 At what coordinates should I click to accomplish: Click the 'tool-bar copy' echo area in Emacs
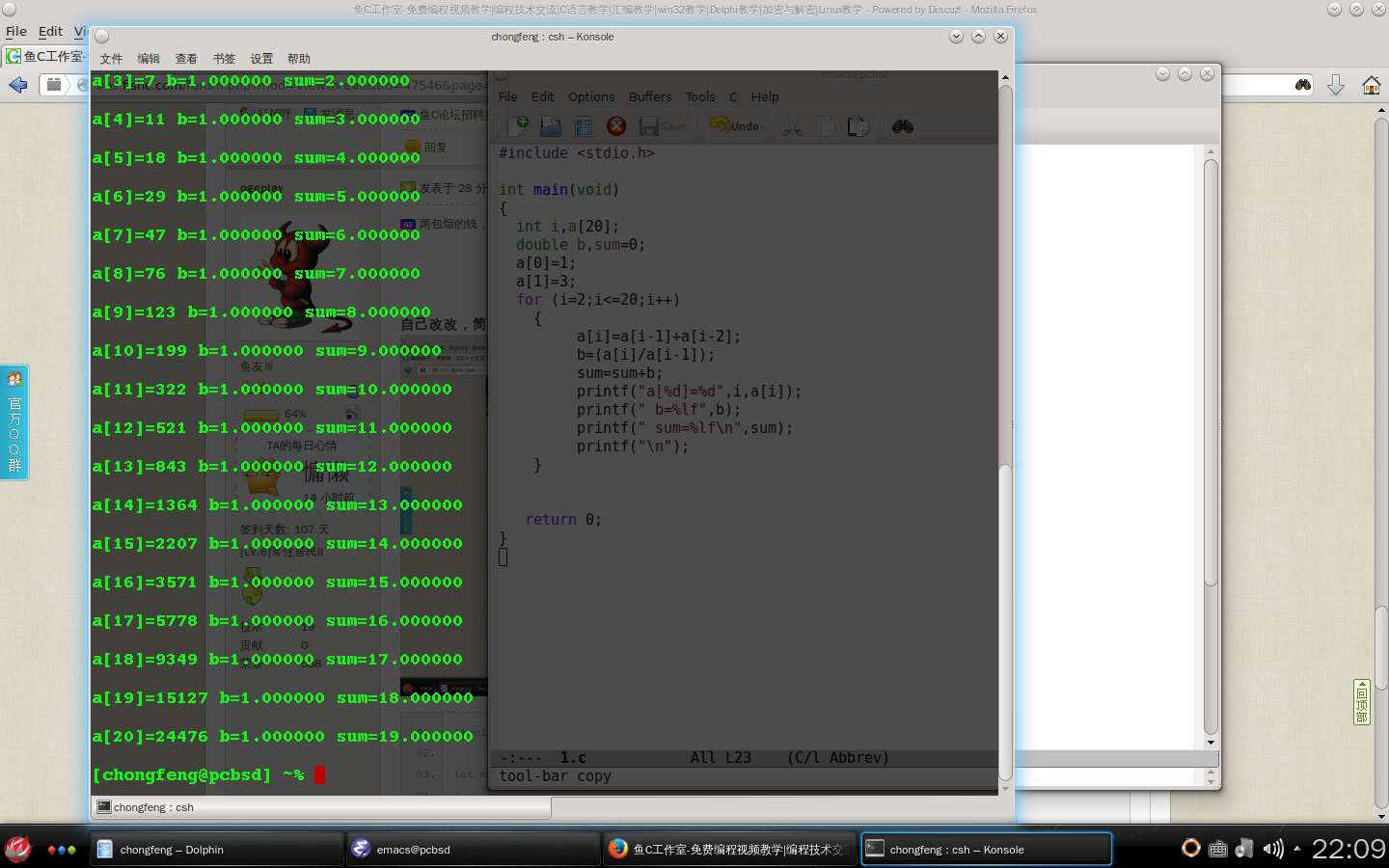click(x=555, y=776)
